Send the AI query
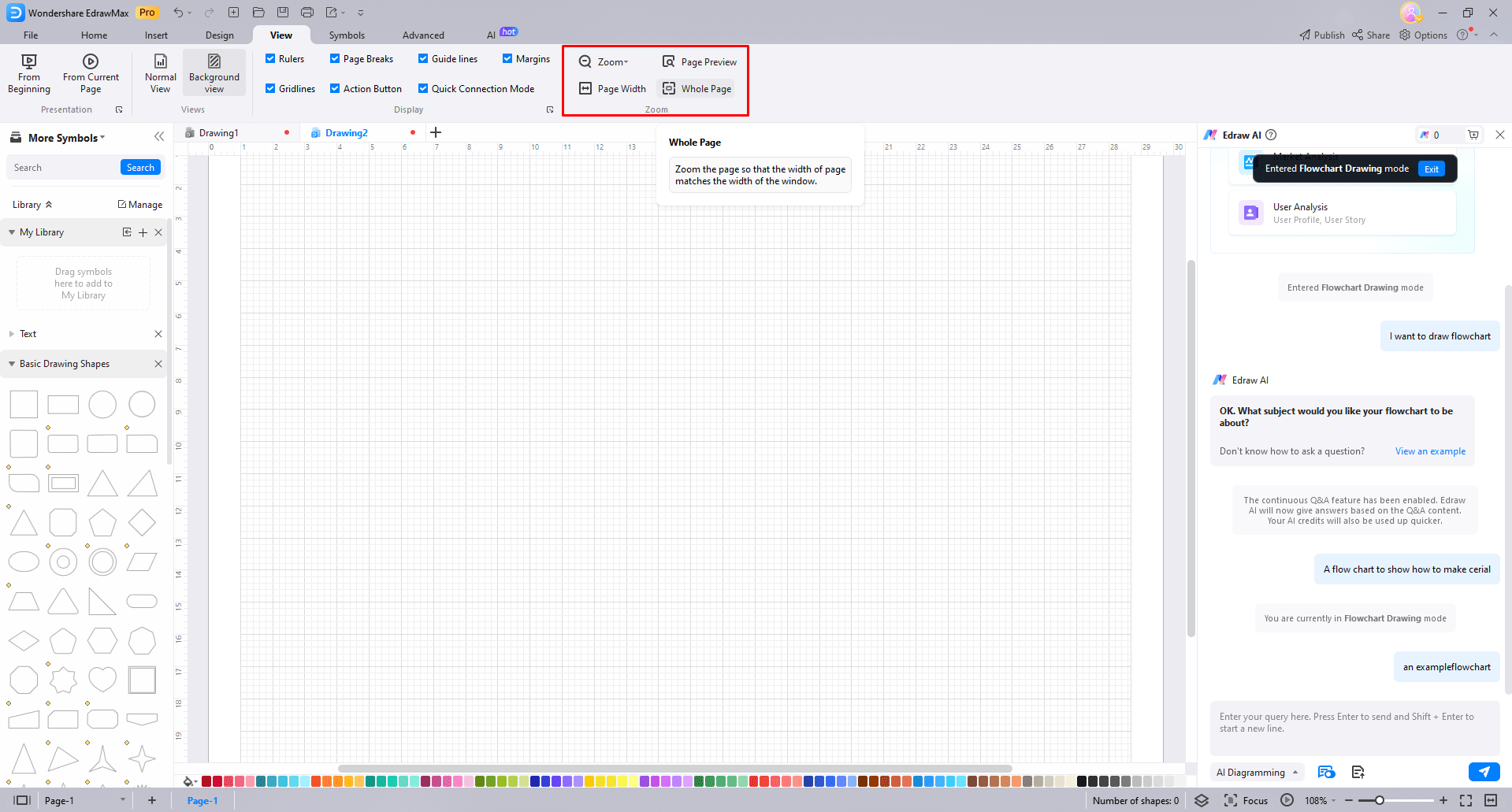Viewport: 1512px width, 812px height. coord(1484,772)
